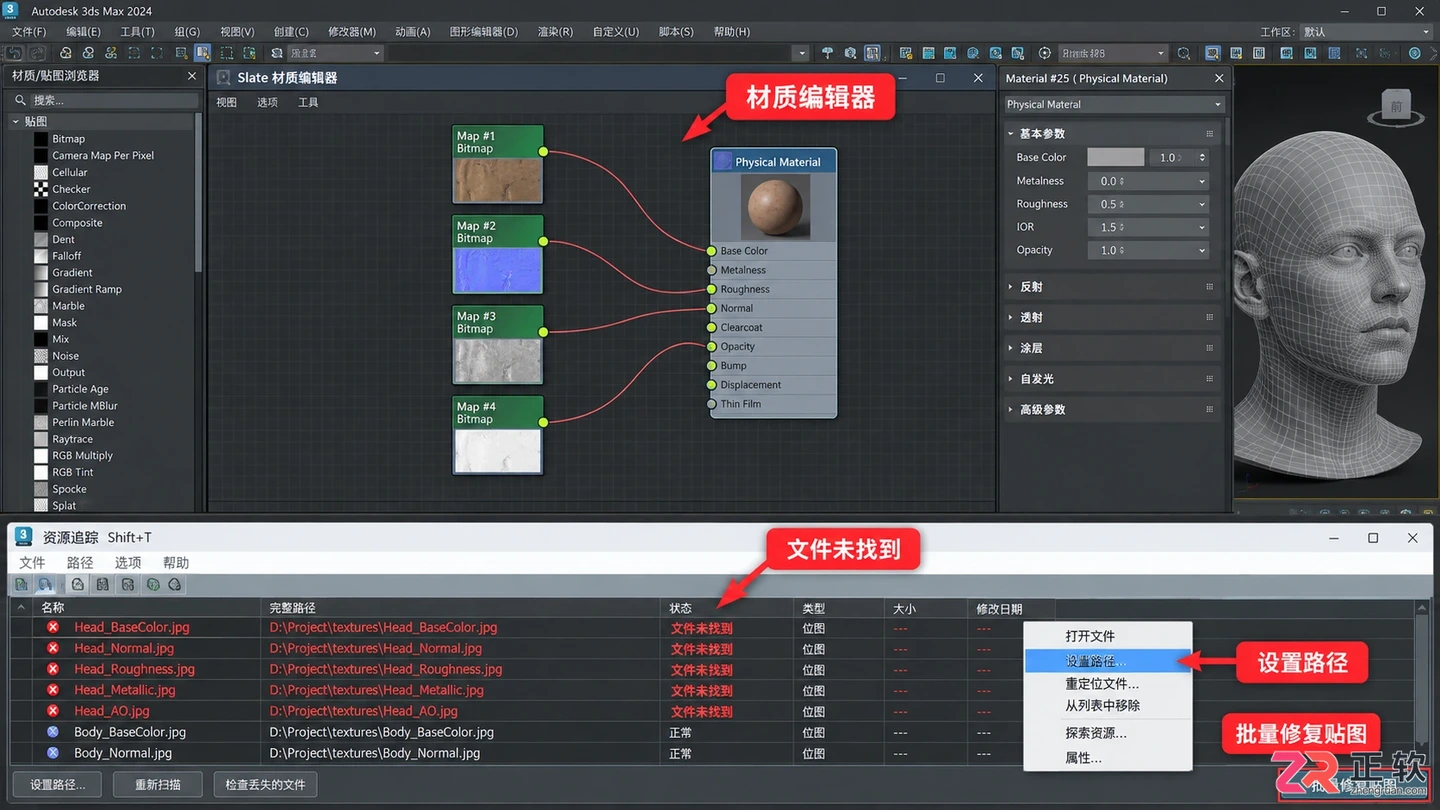1440x810 pixels.
Task: Click the Undo arrow in main toolbar
Action: click(x=15, y=53)
